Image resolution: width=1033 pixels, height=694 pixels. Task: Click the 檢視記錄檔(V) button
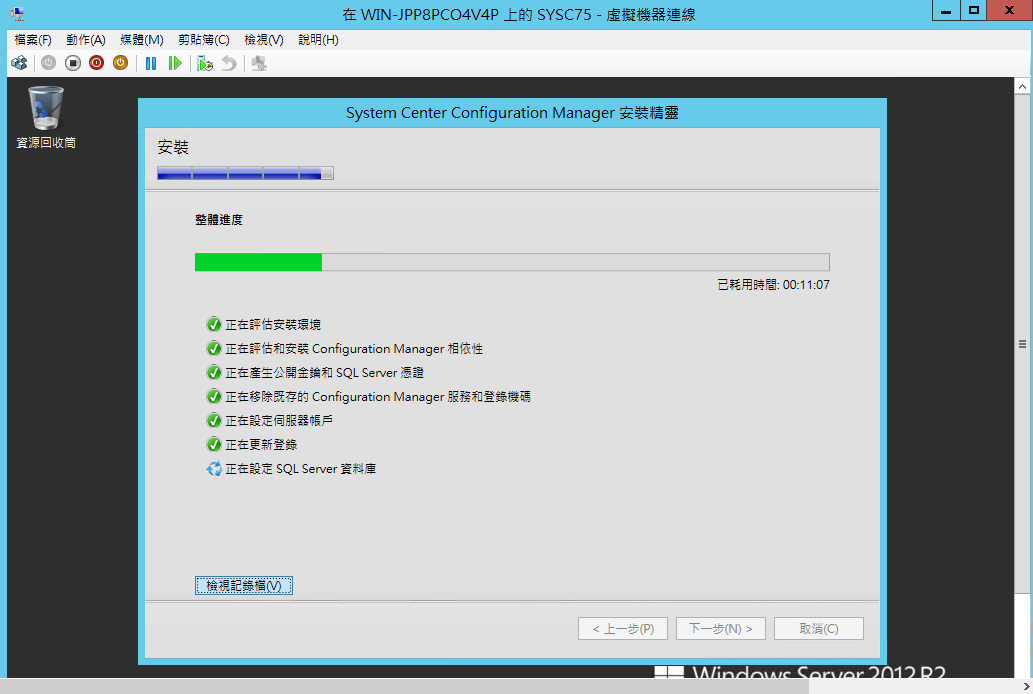(244, 585)
